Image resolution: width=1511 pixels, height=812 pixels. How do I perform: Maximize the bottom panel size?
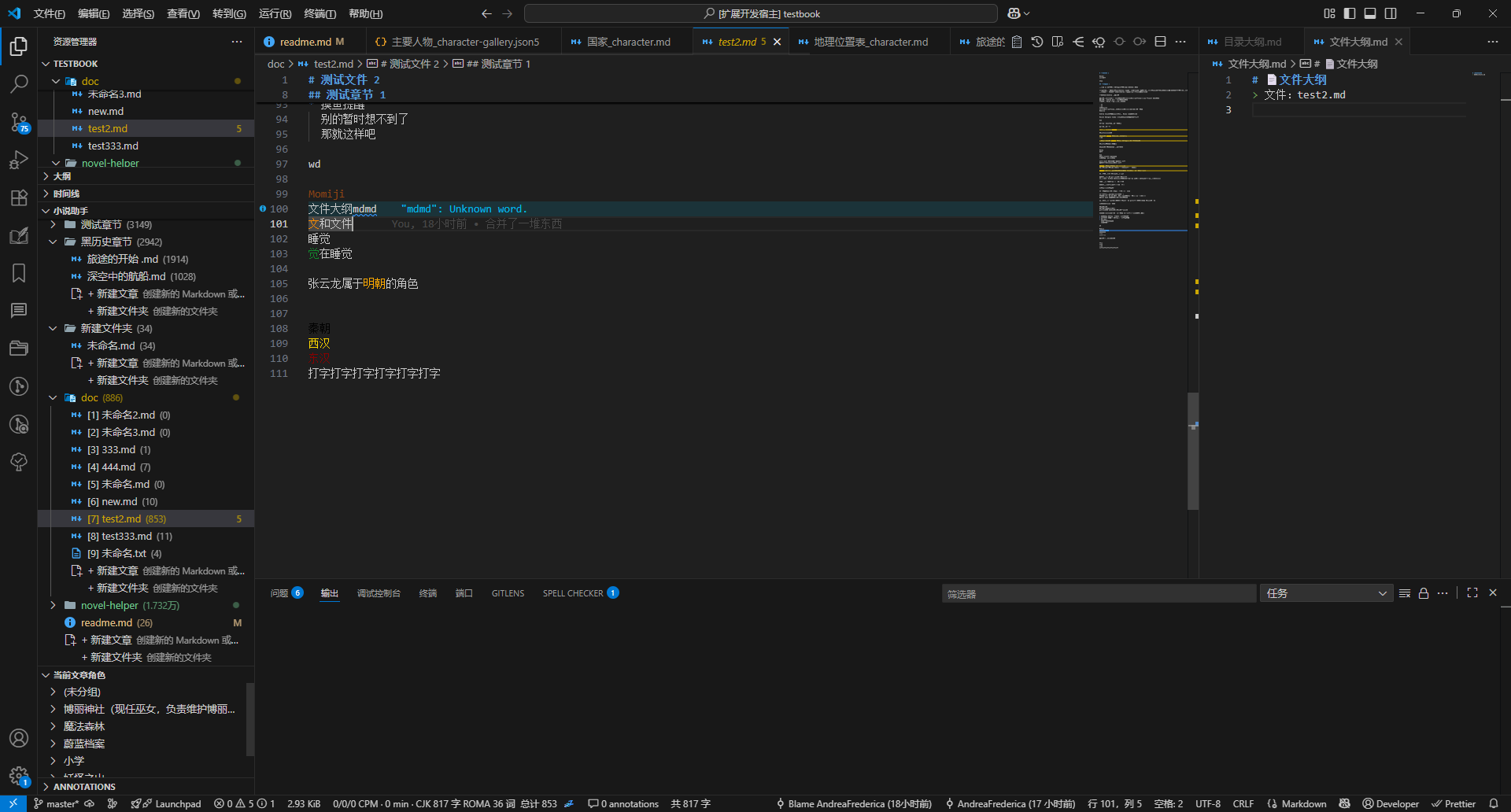[x=1472, y=593]
